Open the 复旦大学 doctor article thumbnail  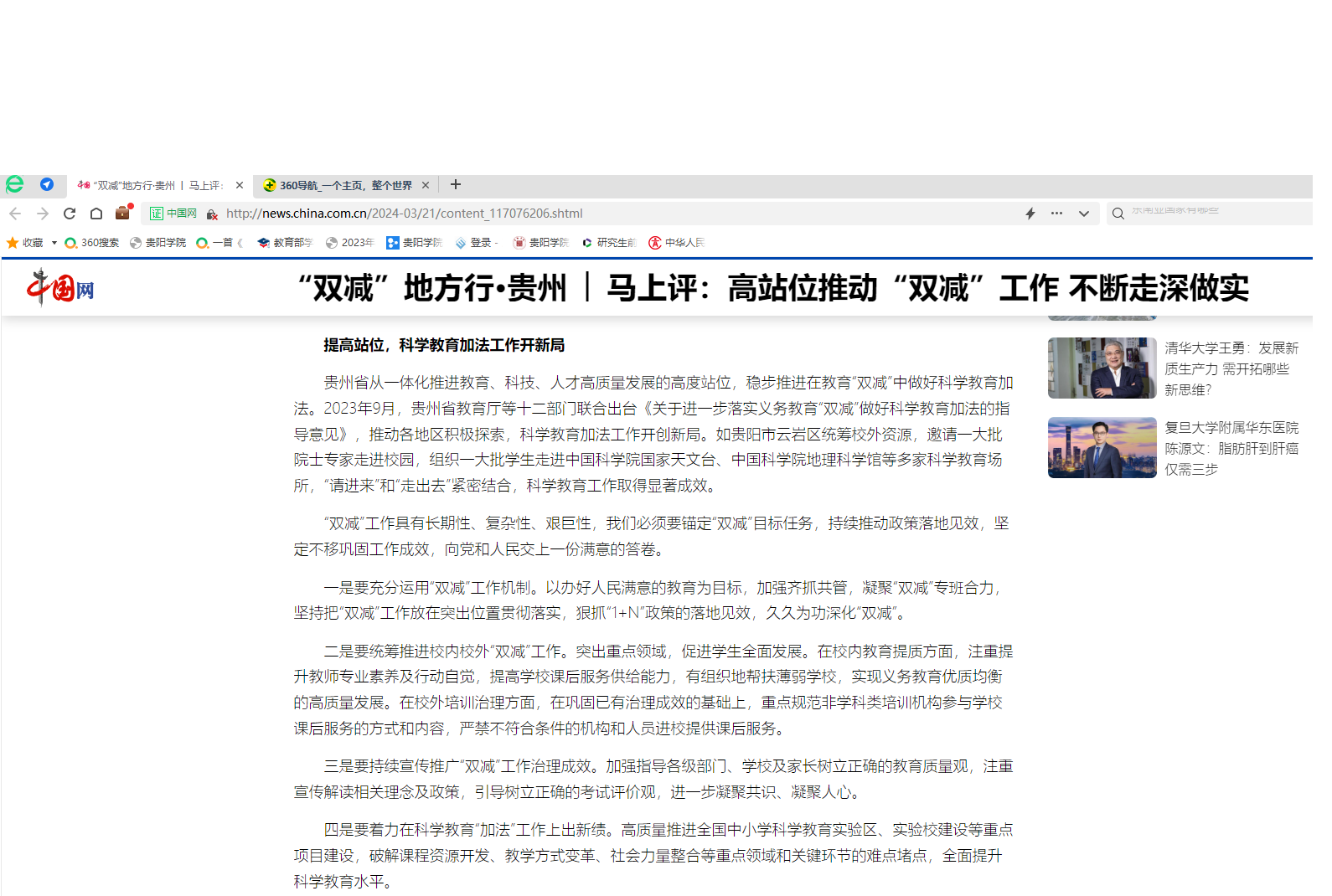coord(1102,448)
